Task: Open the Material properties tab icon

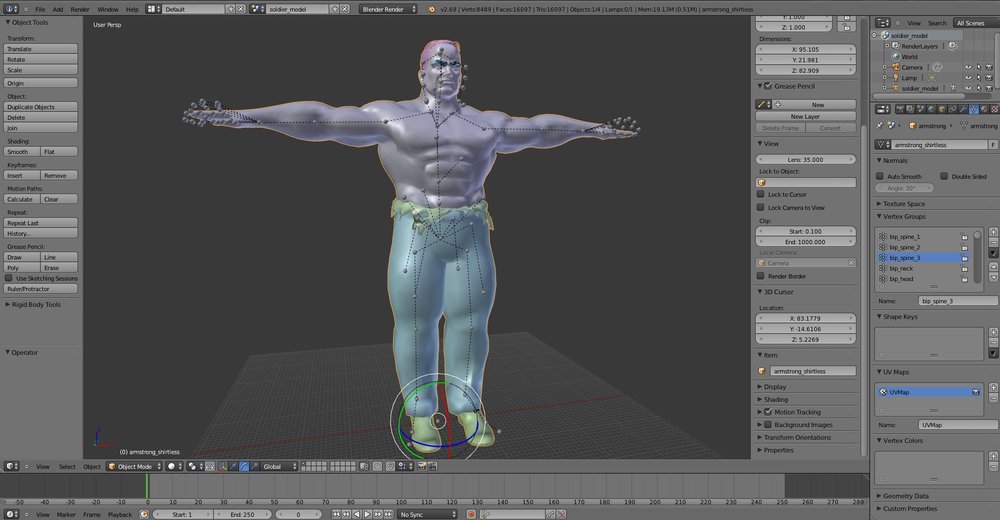Action: click(x=985, y=109)
